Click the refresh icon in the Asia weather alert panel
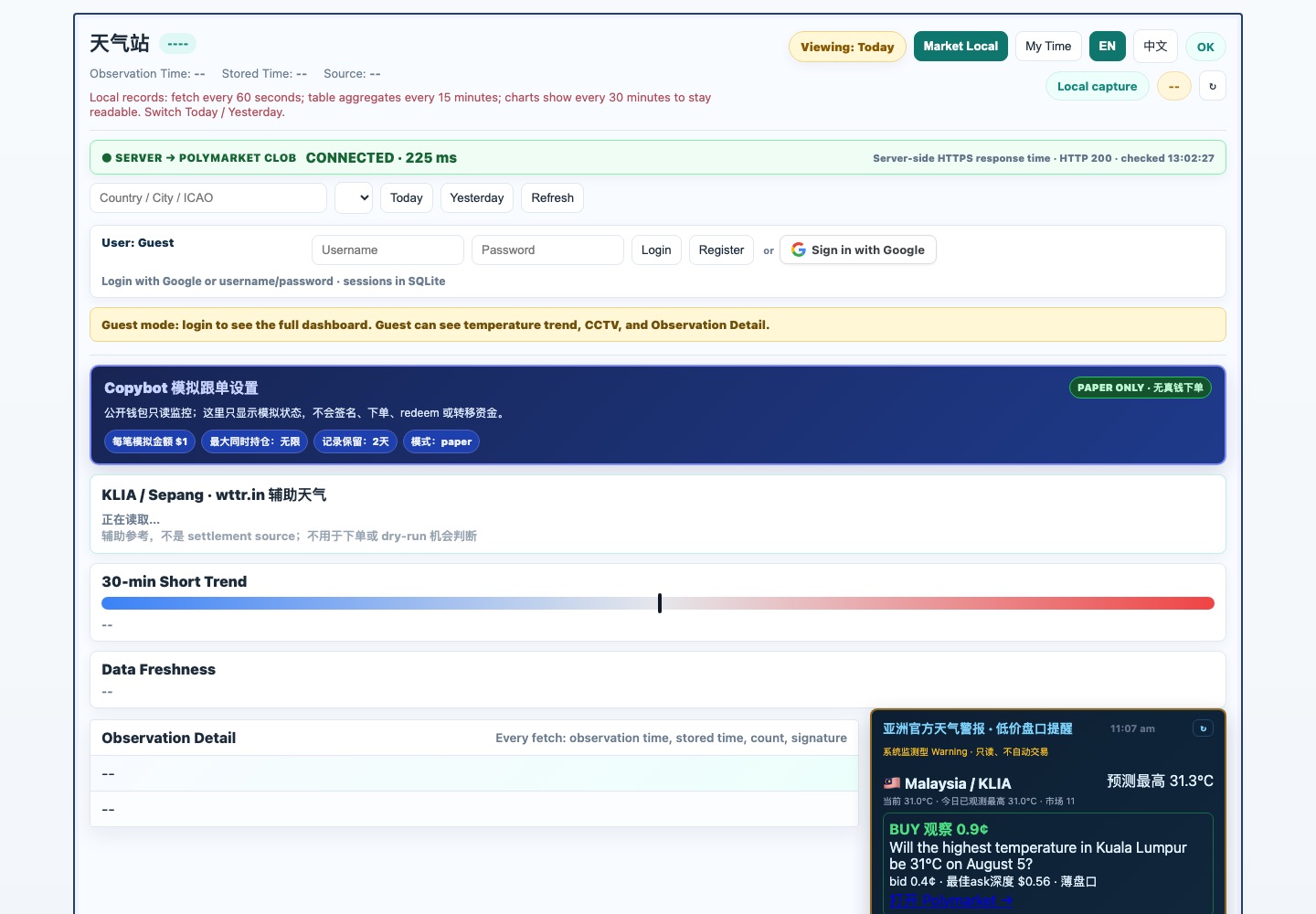The height and width of the screenshot is (914, 1316). (x=1203, y=728)
